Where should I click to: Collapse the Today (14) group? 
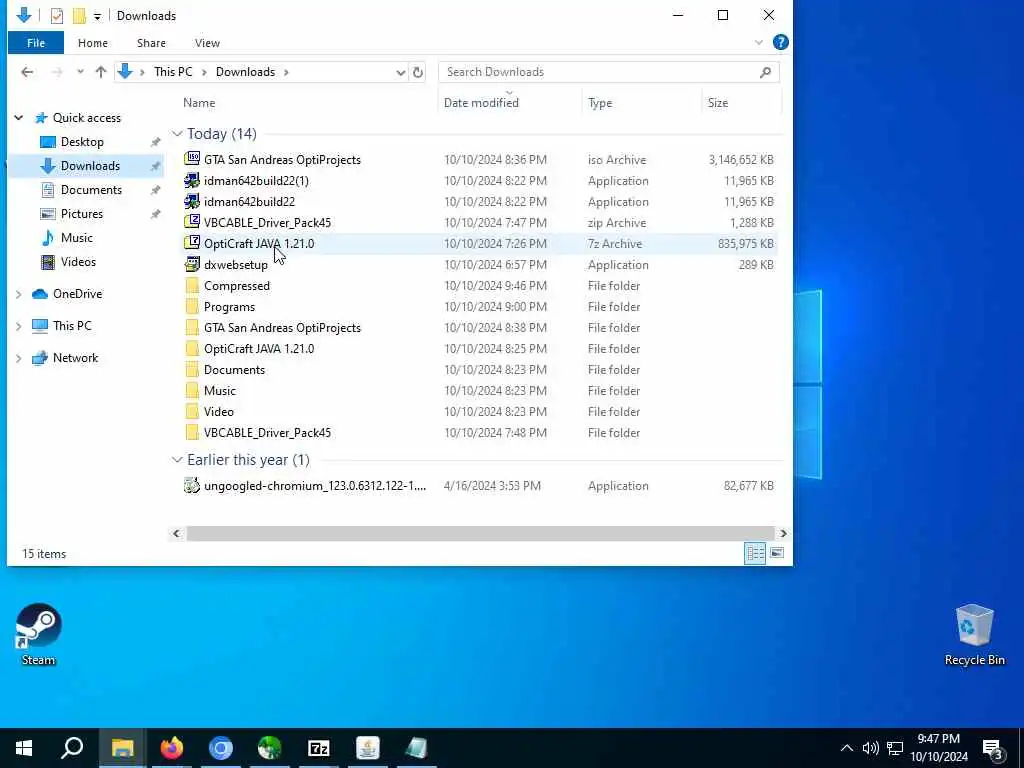click(x=177, y=134)
